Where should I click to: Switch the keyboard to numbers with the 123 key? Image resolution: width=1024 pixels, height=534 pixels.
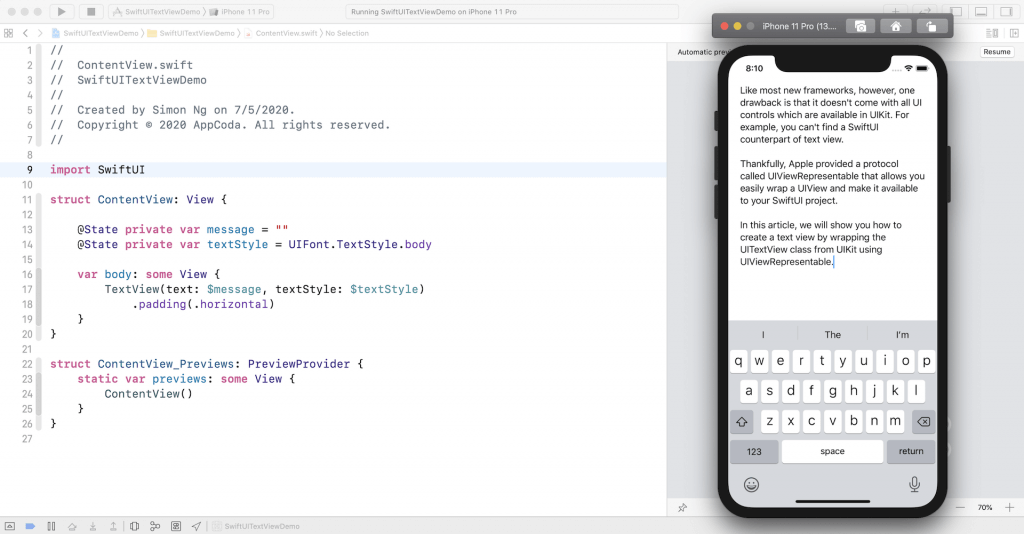[754, 452]
